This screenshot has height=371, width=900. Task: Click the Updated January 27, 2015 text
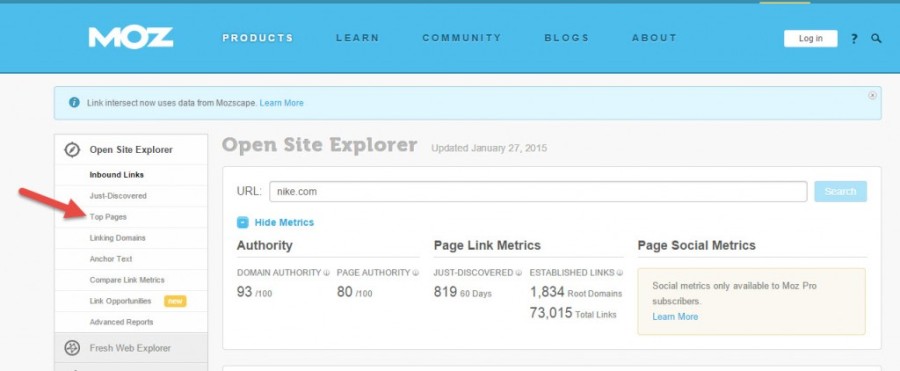pyautogui.click(x=489, y=148)
